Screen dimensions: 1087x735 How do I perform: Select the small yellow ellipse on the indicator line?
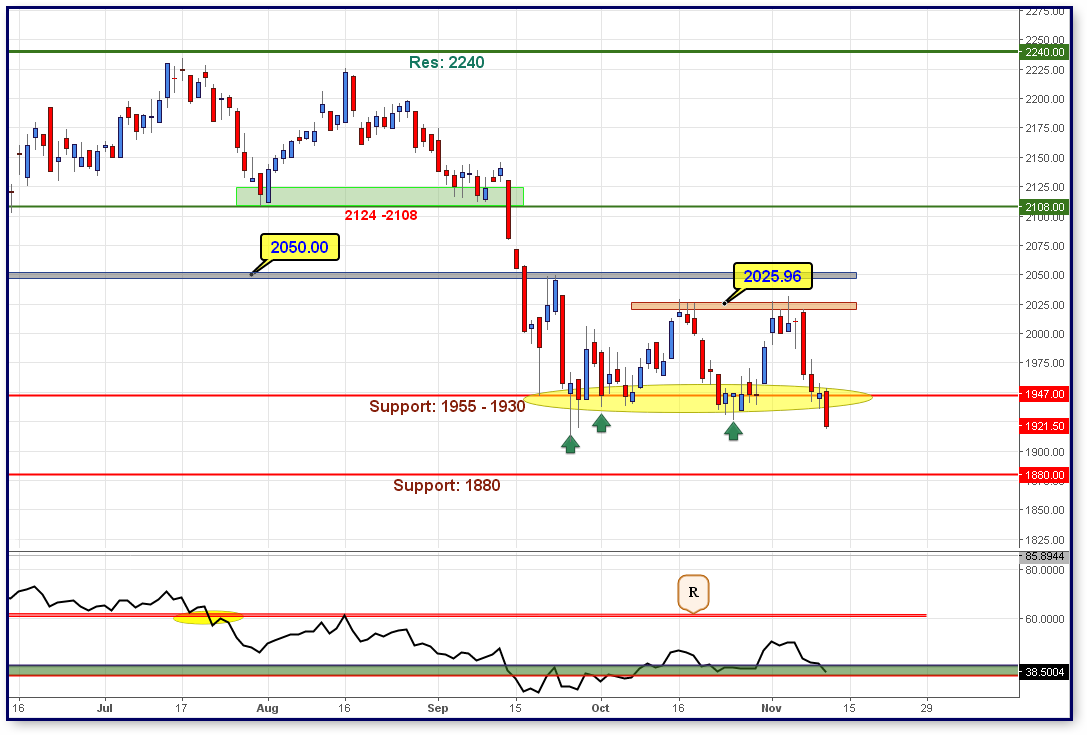pyautogui.click(x=207, y=617)
